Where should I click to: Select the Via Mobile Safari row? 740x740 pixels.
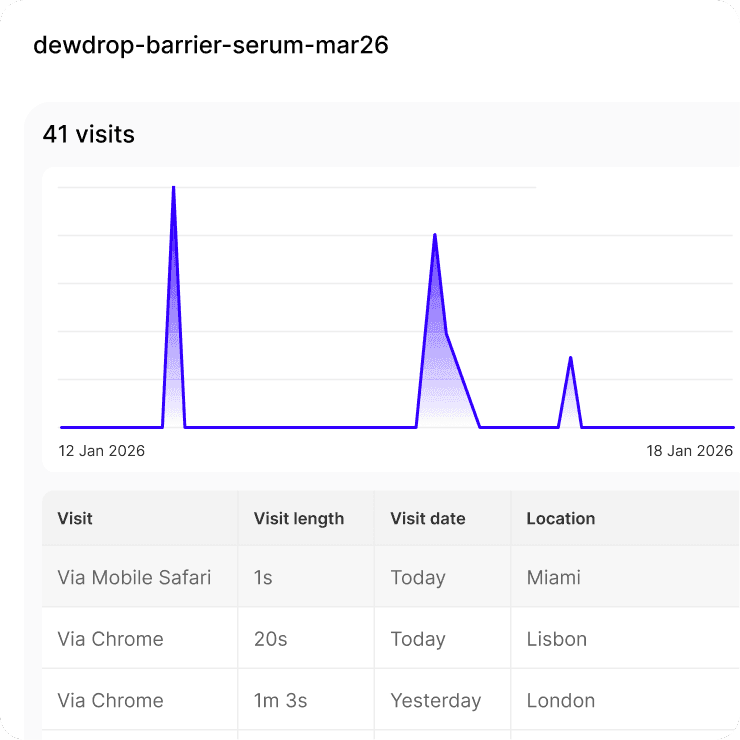click(x=391, y=577)
